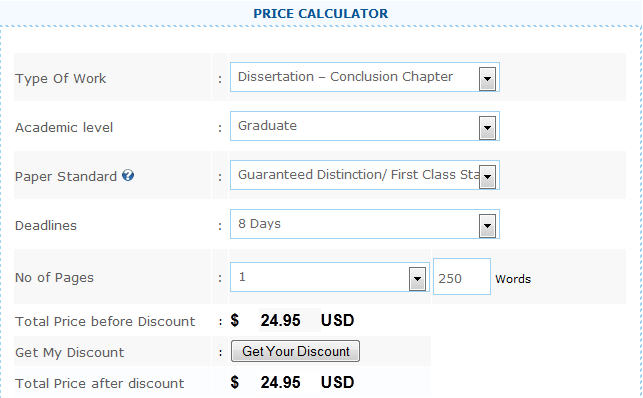Click the Get My Discount label
The height and width of the screenshot is (398, 643).
[x=70, y=353]
